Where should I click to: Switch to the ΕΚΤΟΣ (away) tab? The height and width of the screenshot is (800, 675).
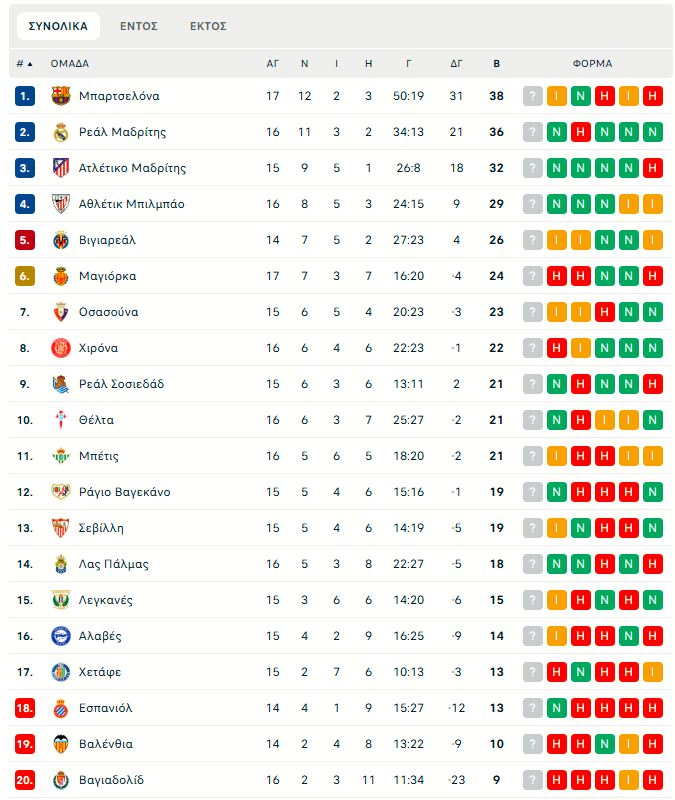click(208, 26)
